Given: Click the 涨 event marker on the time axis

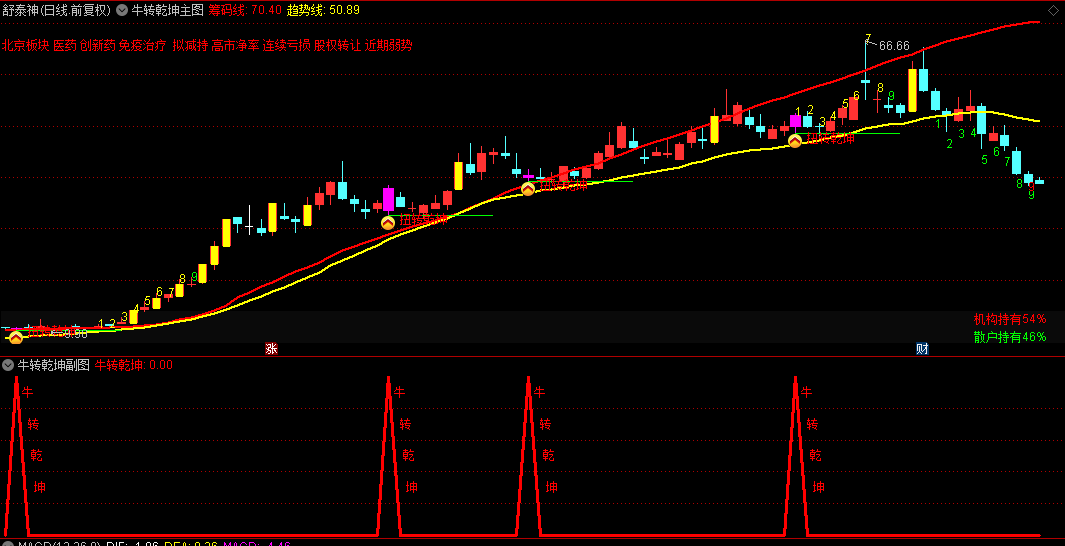Looking at the screenshot, I should [x=271, y=349].
